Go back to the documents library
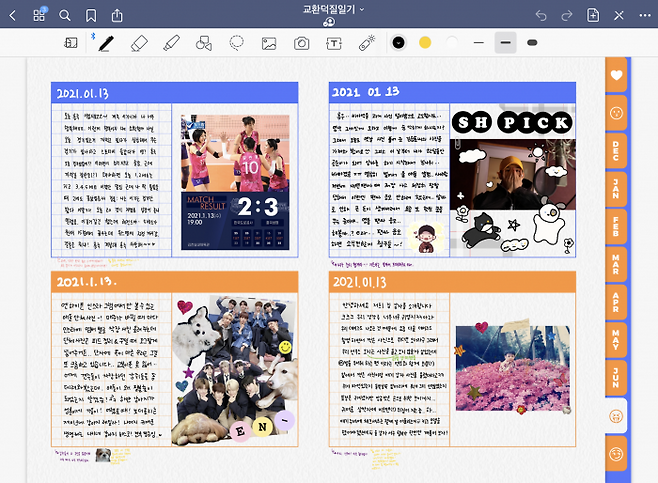 13,15
